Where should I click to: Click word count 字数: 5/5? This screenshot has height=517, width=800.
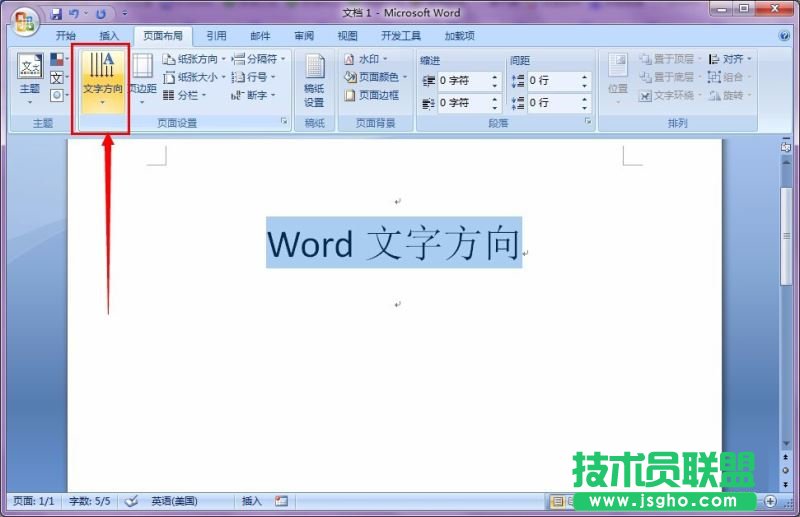(90, 501)
